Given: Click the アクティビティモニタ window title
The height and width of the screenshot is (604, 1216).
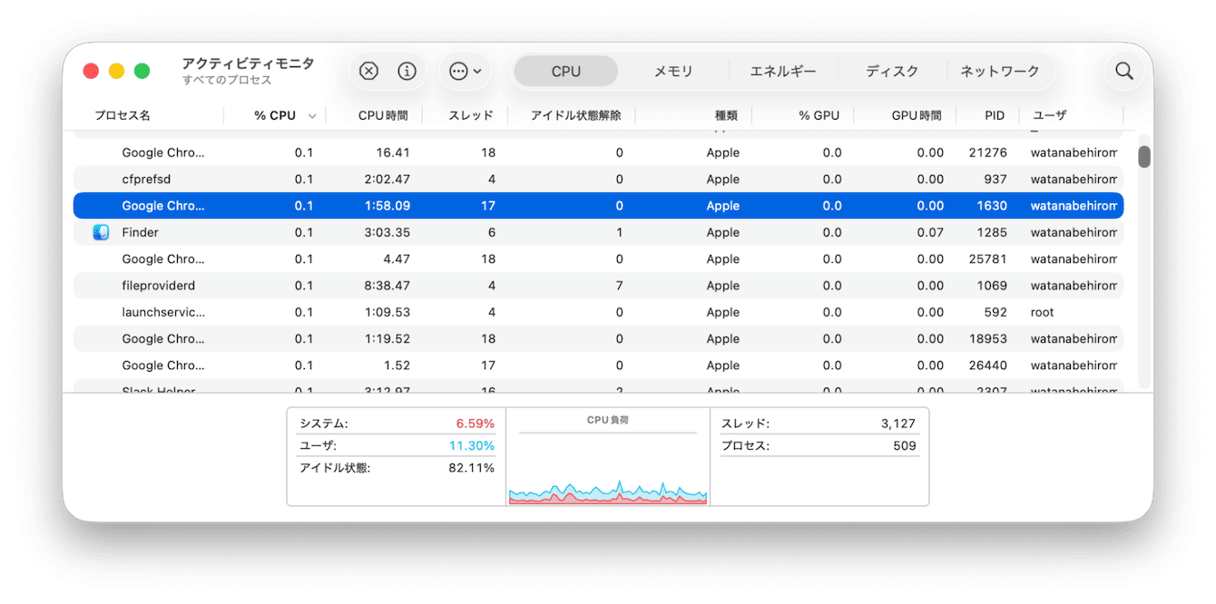Looking at the screenshot, I should (x=248, y=63).
